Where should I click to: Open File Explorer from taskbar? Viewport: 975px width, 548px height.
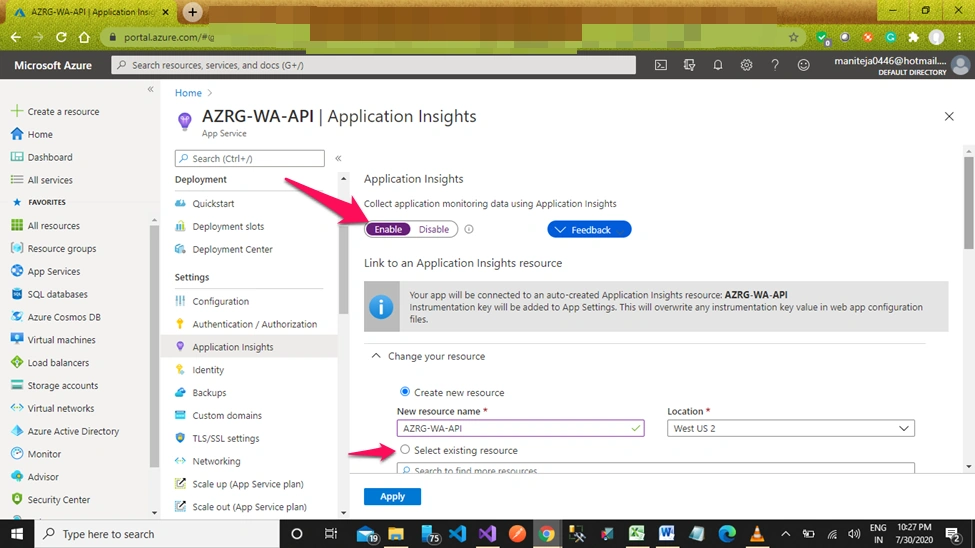[x=396, y=534]
